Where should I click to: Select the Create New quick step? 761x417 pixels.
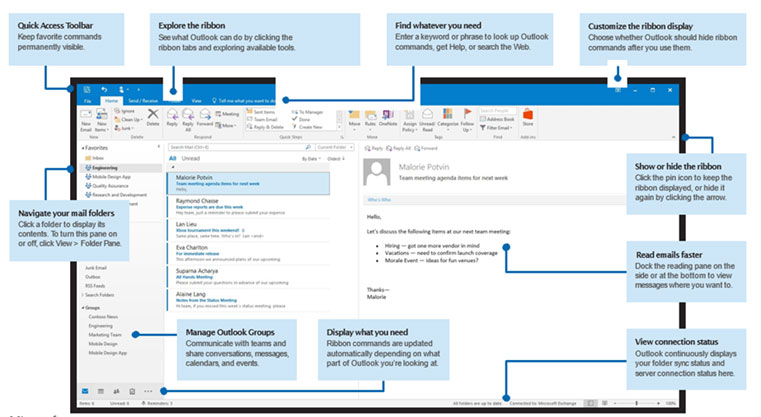pos(307,127)
